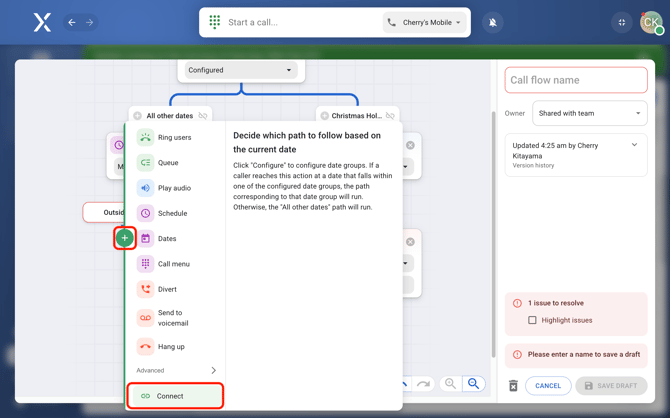Open the user avatar in the top right
Screen dimensions: 670x418
tap(651, 22)
